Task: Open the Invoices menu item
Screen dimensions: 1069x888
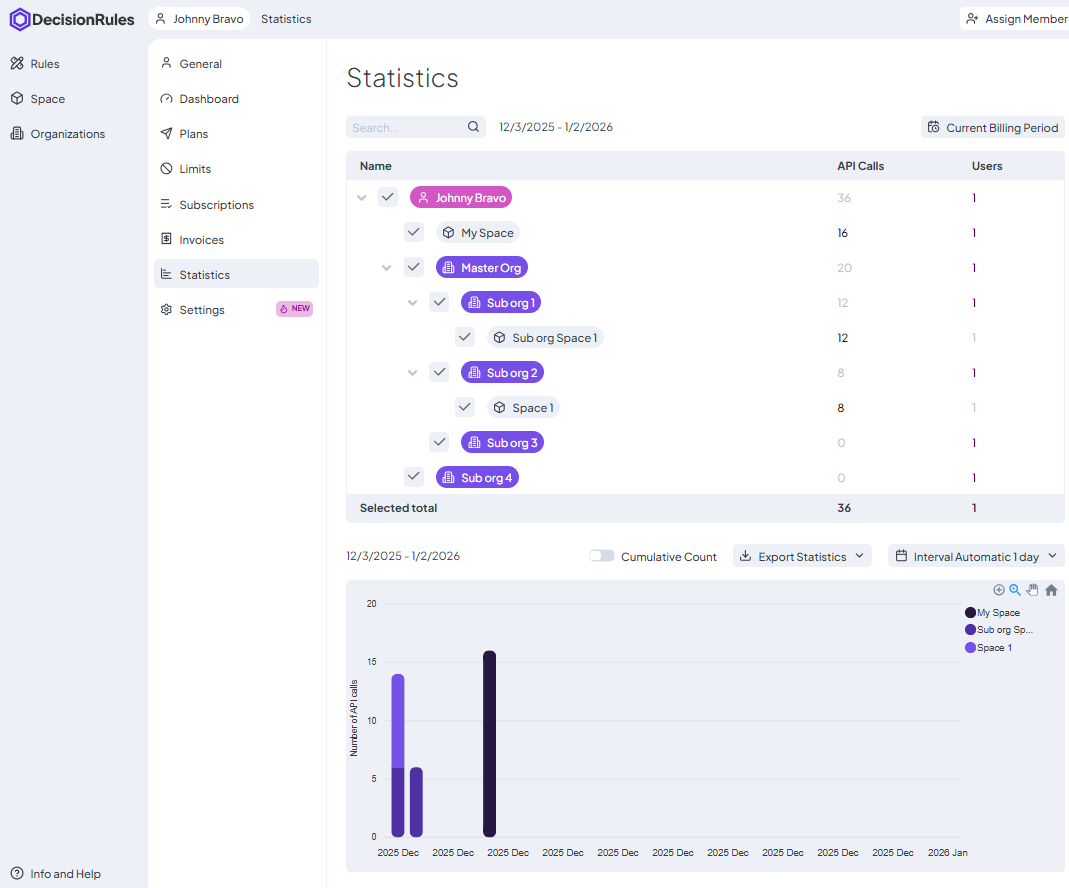Action: 201,240
